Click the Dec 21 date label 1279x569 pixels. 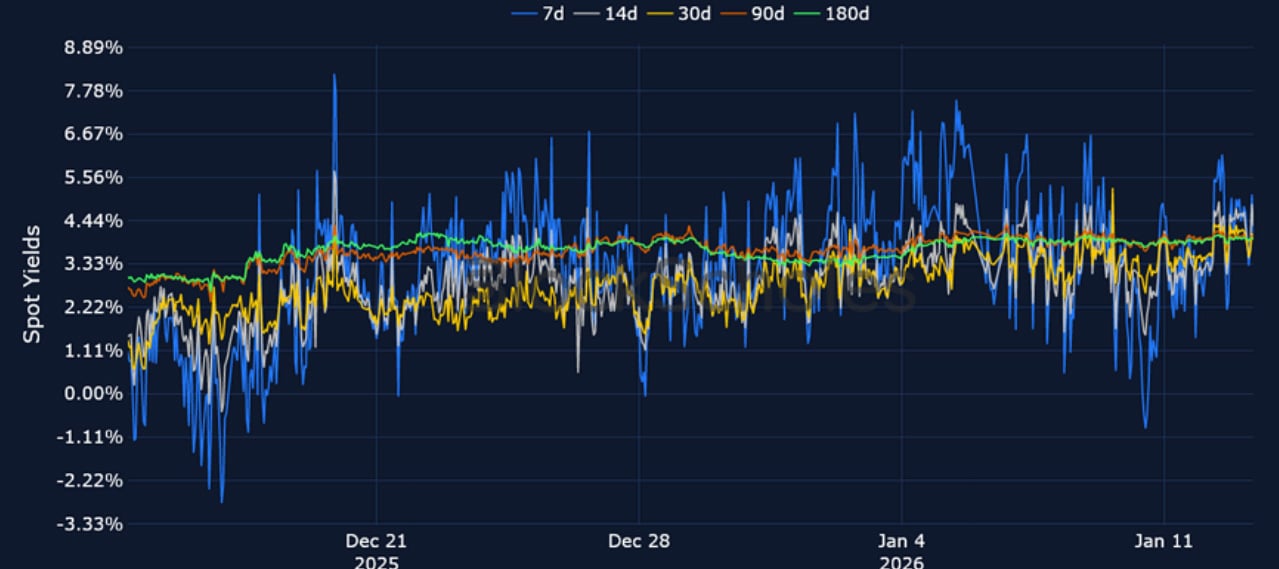point(376,541)
